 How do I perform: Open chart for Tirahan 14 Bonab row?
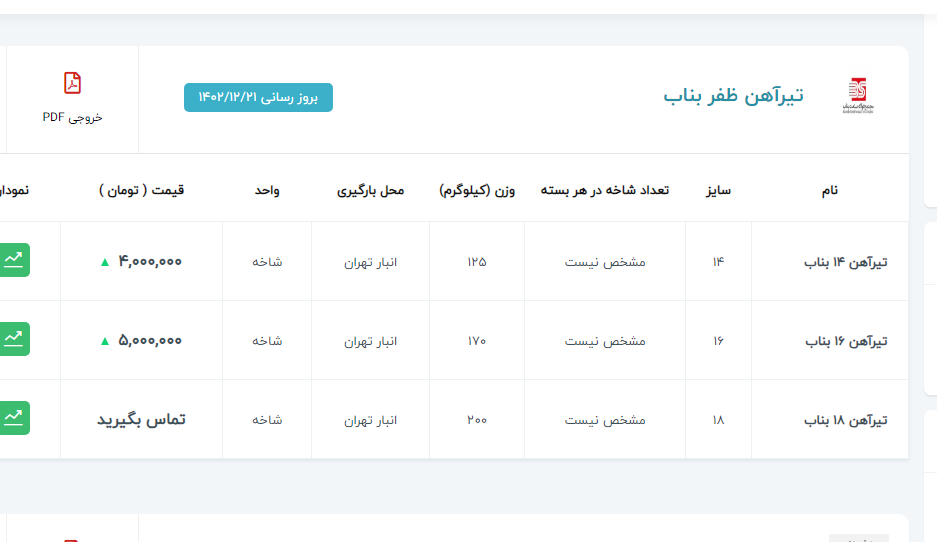click(x=14, y=260)
